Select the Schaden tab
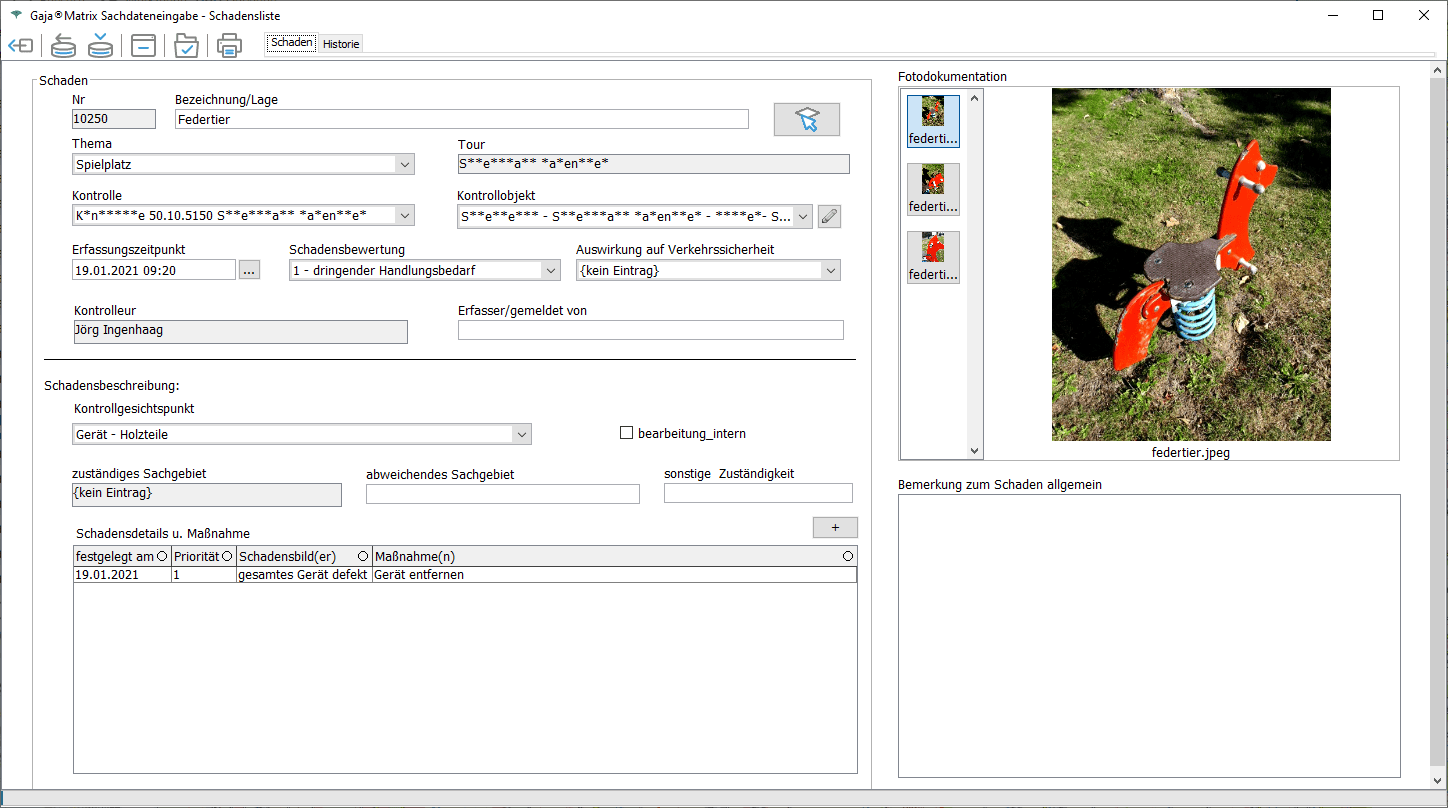The width and height of the screenshot is (1448, 808). coord(292,43)
